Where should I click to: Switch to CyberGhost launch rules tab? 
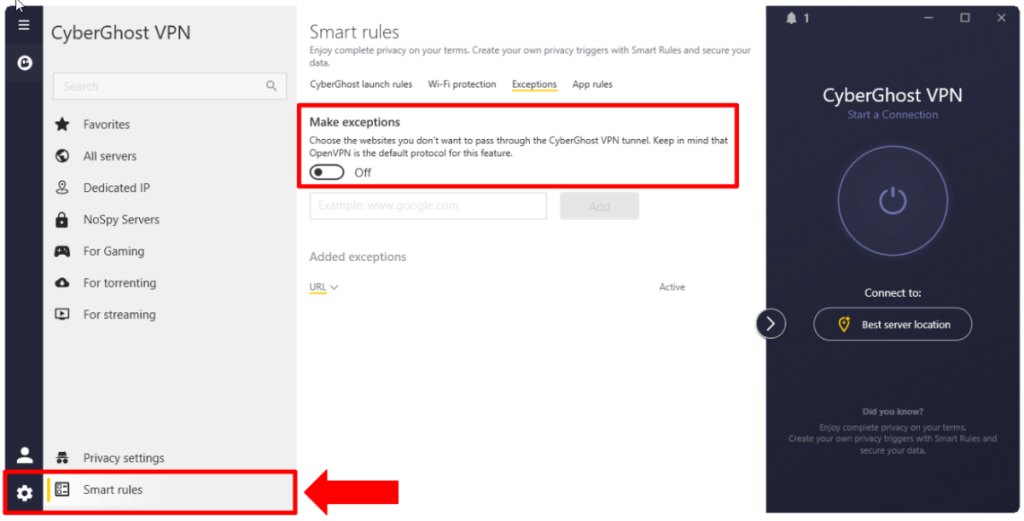click(x=360, y=84)
